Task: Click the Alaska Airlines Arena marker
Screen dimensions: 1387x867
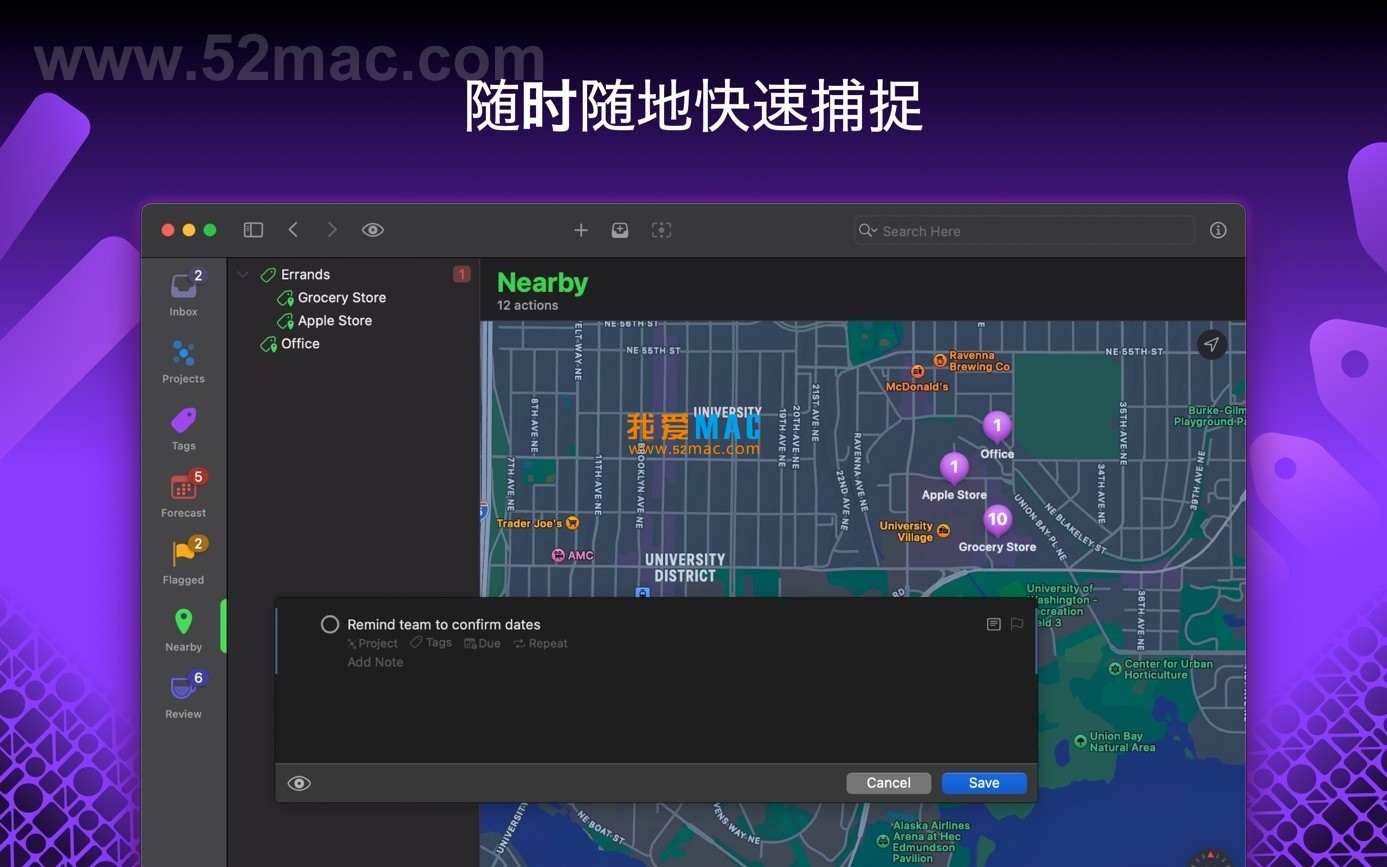Action: [882, 841]
